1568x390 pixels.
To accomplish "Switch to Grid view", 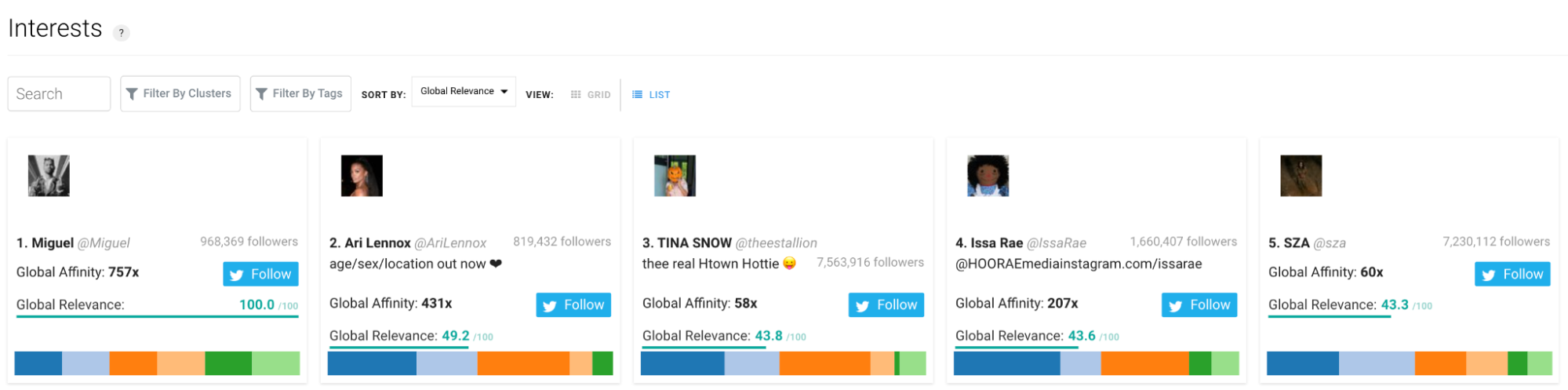I will pos(591,95).
